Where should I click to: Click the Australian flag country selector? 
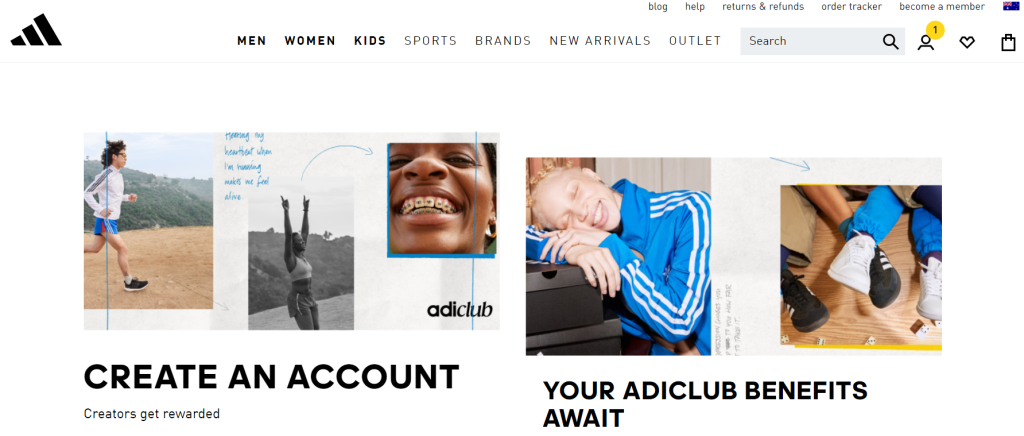[1011, 7]
